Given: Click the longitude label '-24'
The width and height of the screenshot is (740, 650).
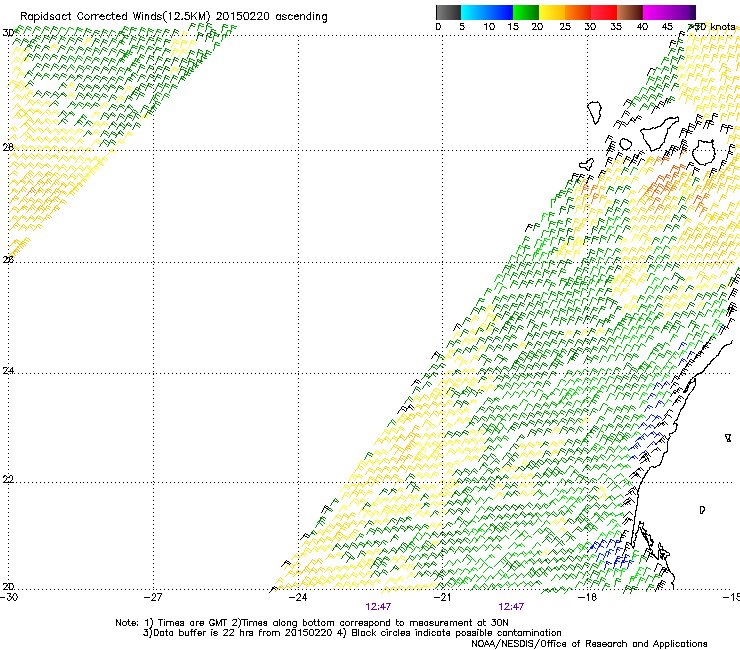Looking at the screenshot, I should (x=298, y=597).
